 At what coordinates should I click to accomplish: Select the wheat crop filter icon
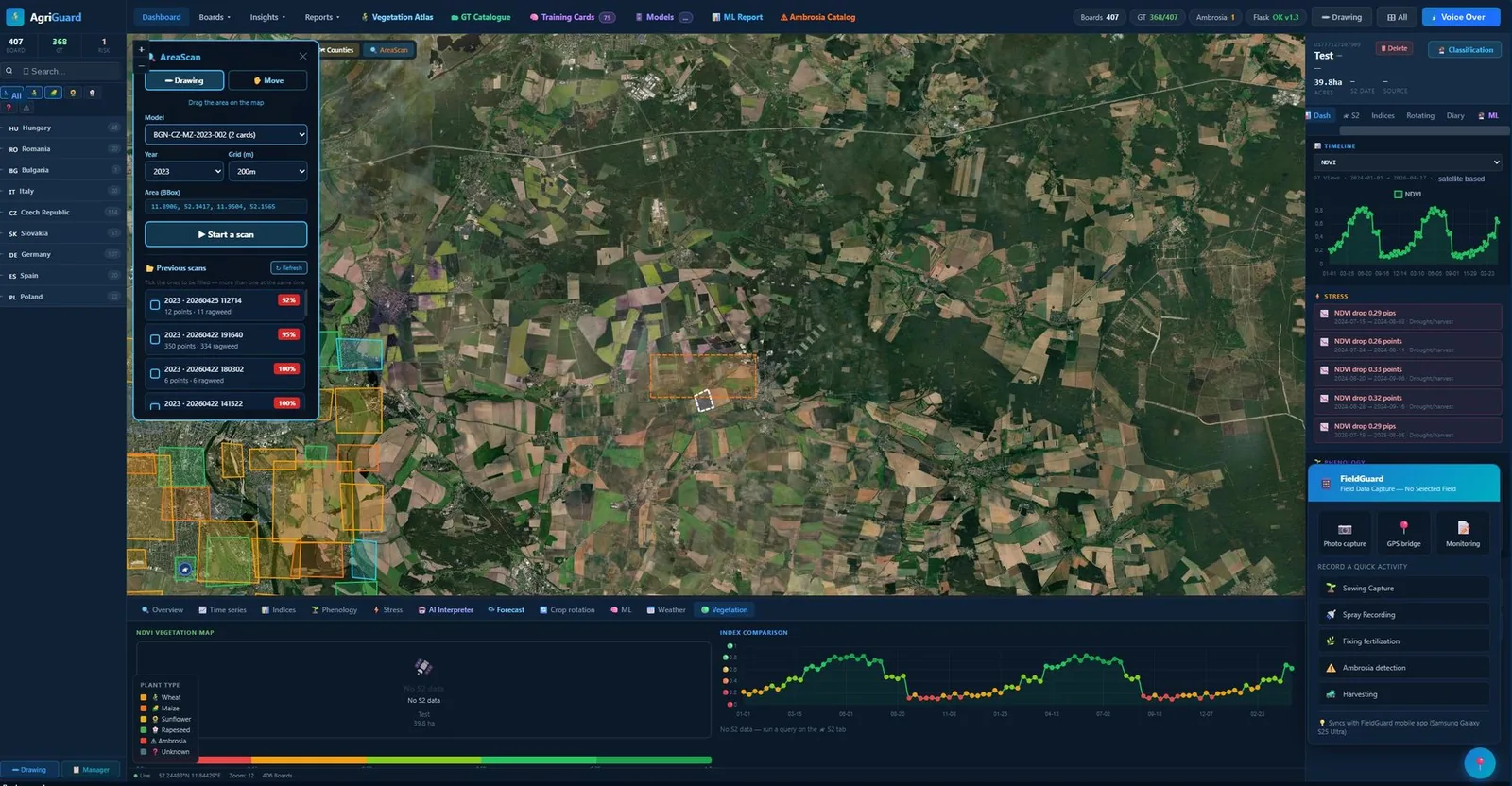(34, 93)
